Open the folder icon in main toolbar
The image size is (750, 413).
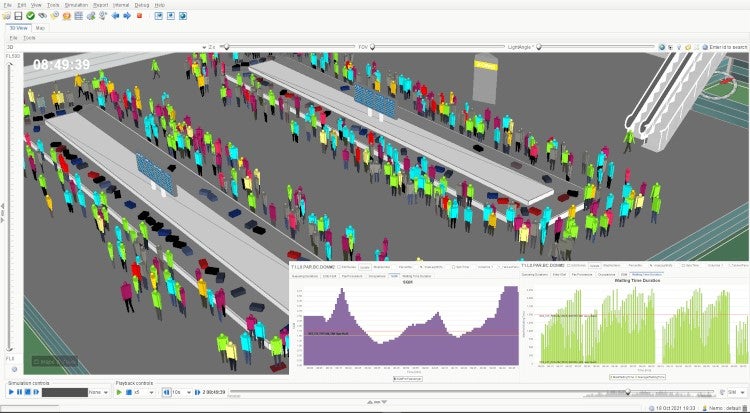point(7,16)
